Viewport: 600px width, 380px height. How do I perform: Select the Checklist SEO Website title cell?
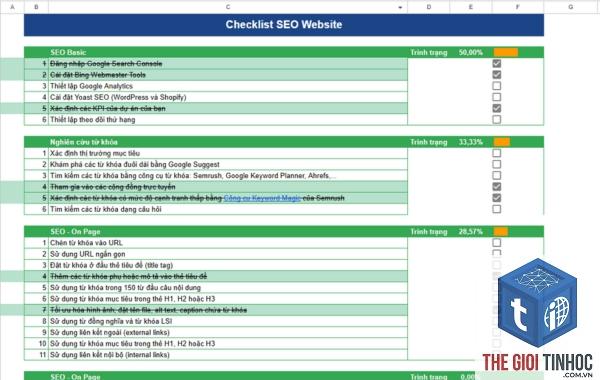click(284, 25)
